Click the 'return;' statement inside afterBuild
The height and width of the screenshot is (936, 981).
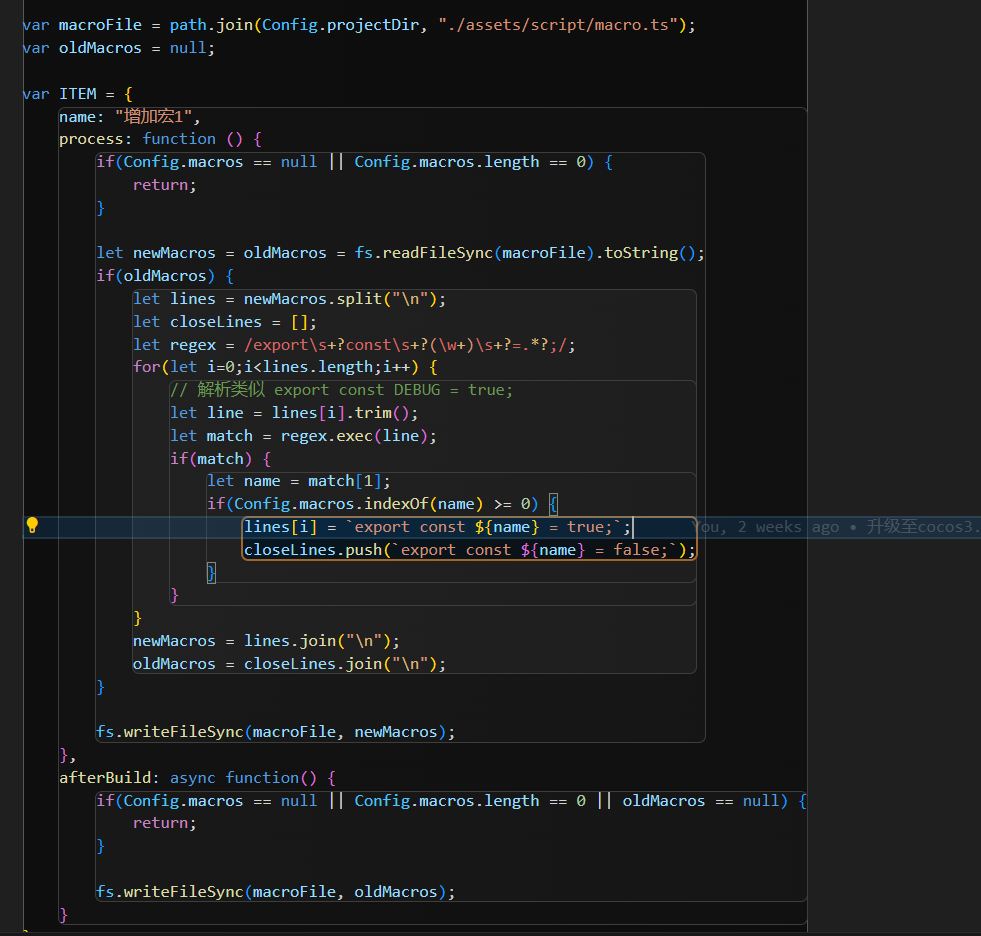[165, 823]
